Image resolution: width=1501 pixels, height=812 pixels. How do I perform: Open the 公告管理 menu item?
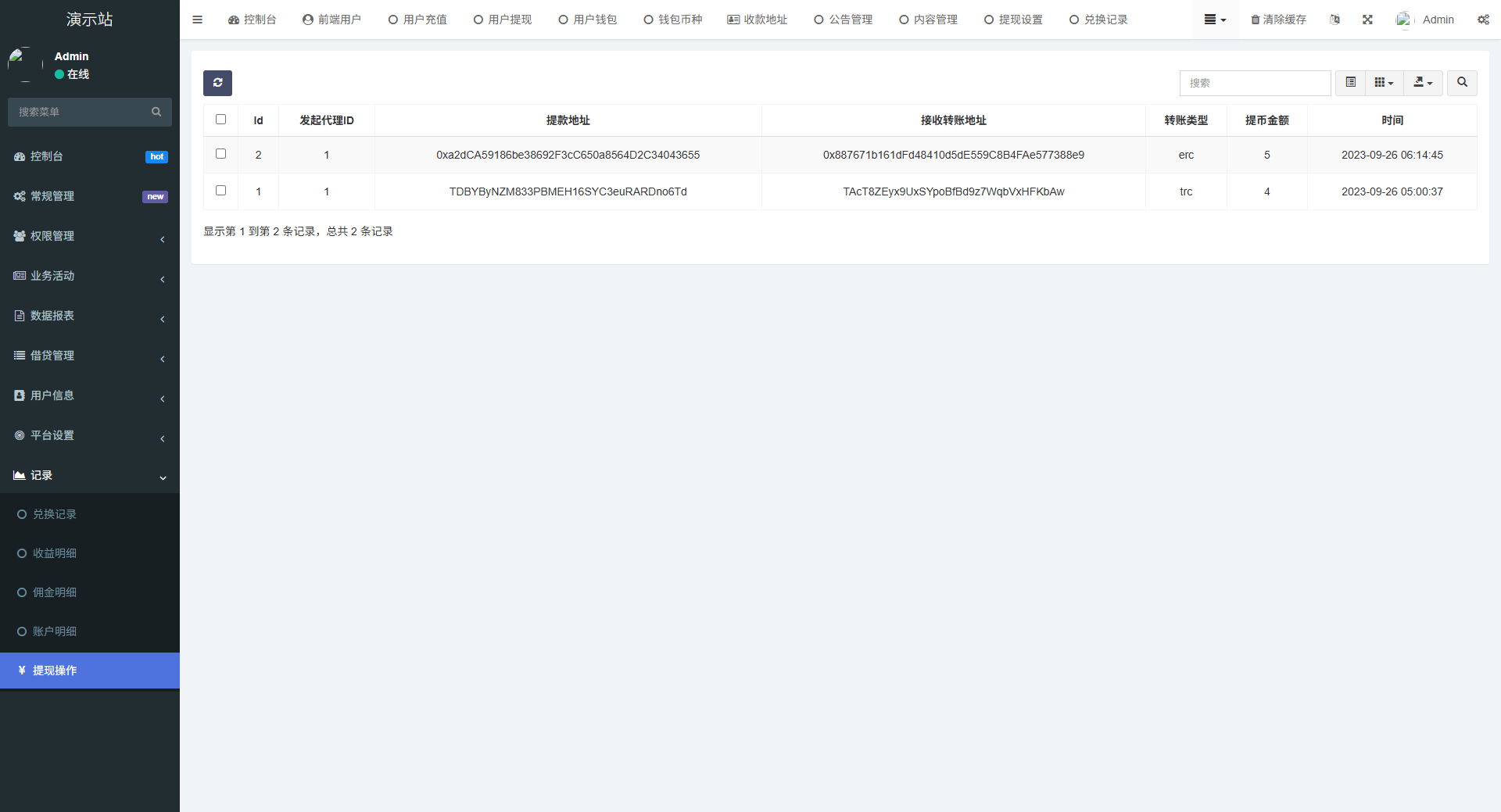(x=843, y=20)
